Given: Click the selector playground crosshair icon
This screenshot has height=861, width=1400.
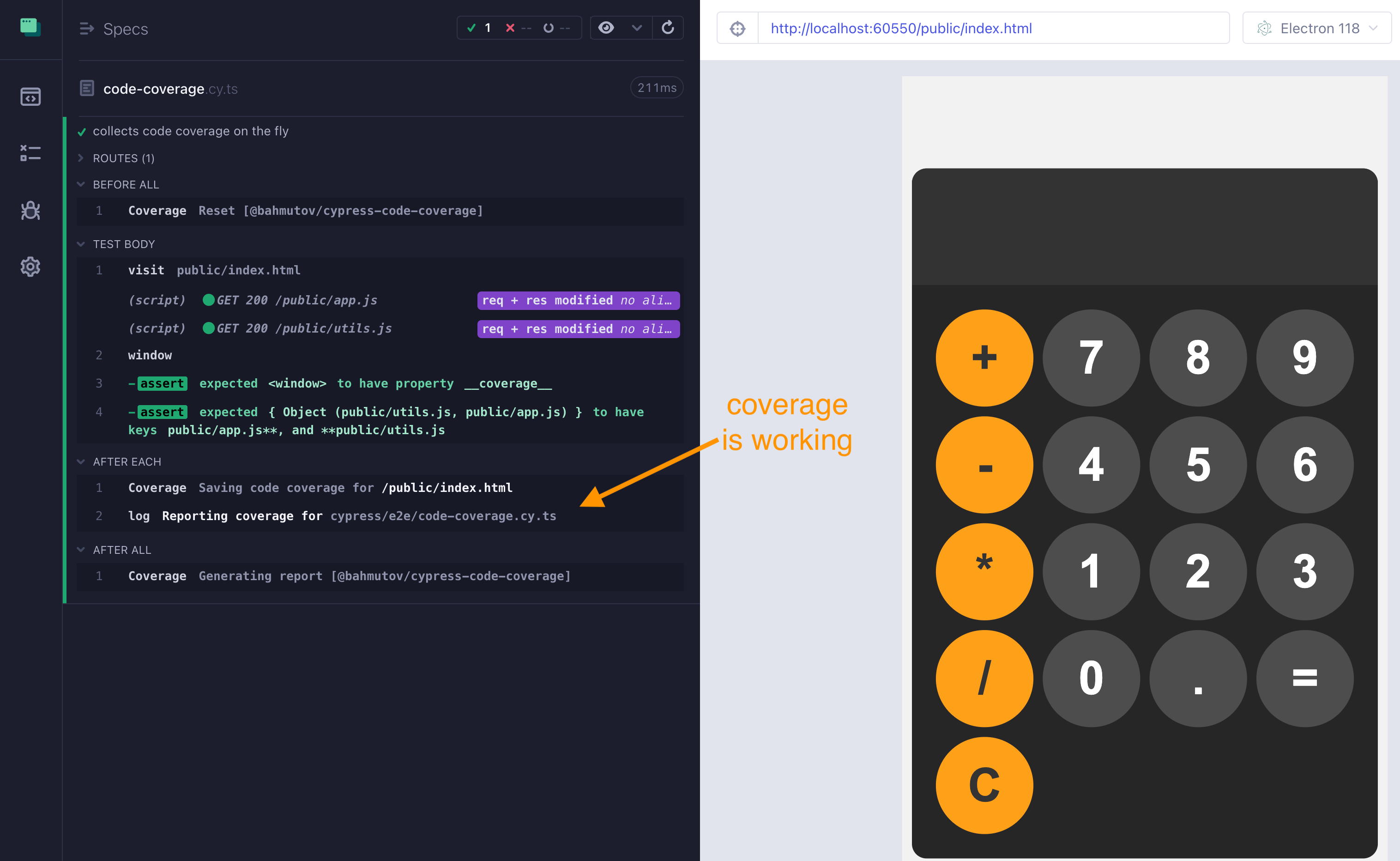Looking at the screenshot, I should point(737,28).
